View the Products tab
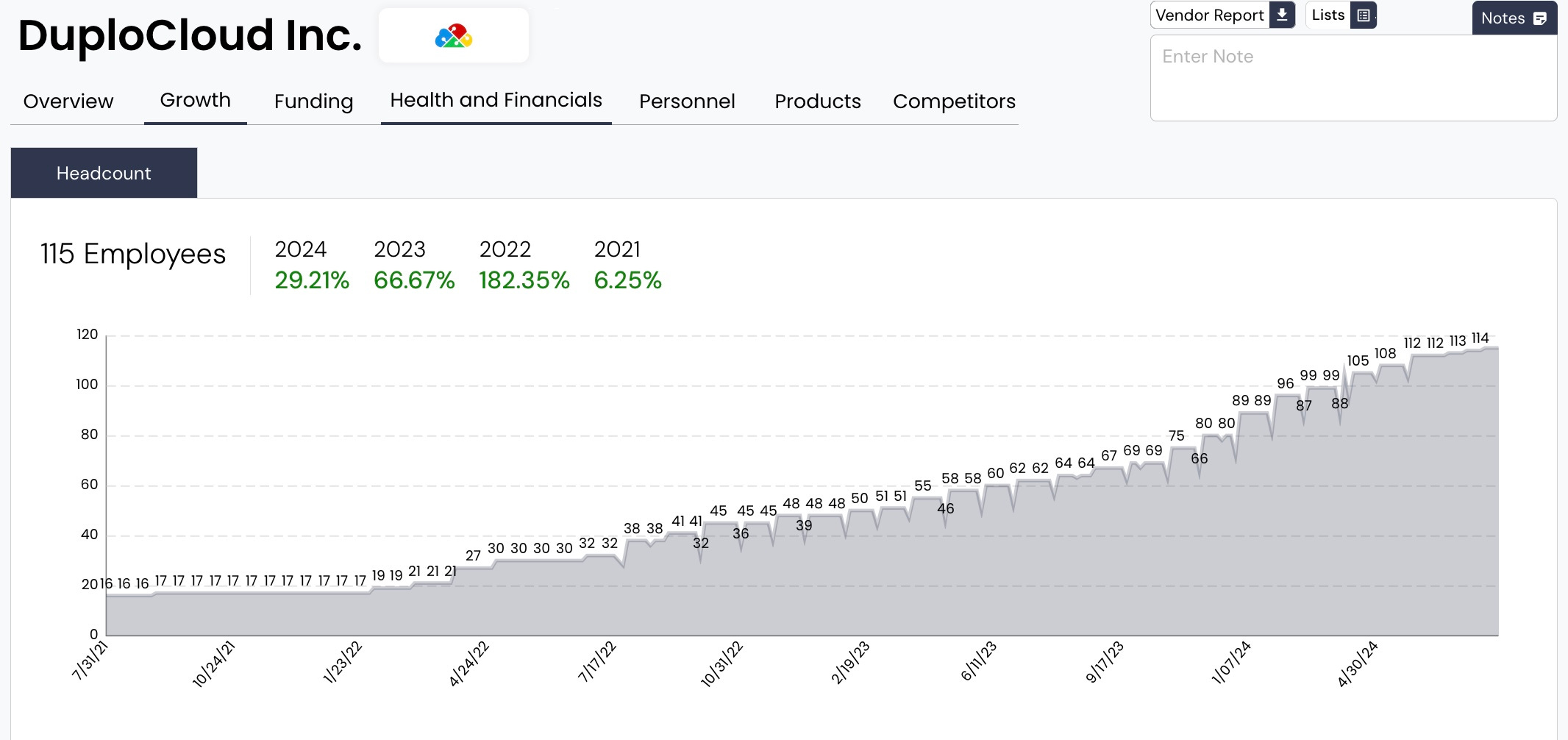1568x740 pixels. pos(818,102)
